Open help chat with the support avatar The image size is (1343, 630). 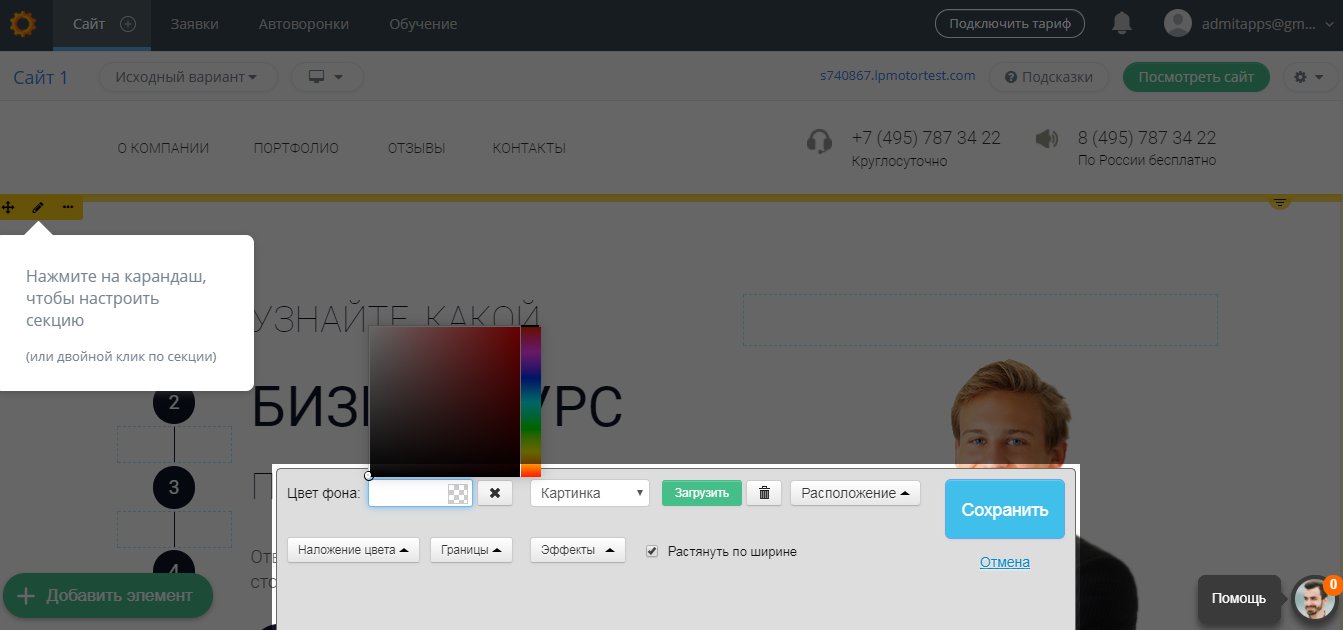[1312, 598]
